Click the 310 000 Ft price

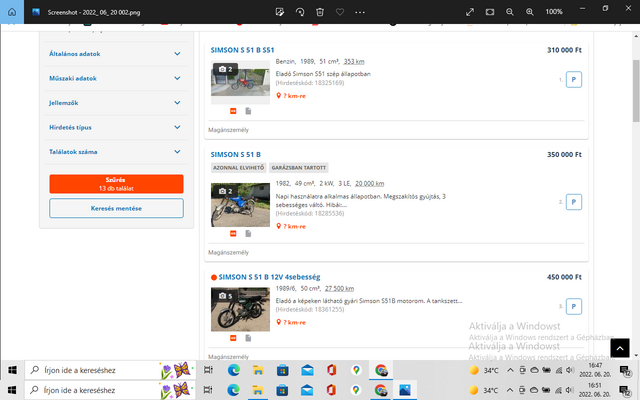(x=564, y=50)
